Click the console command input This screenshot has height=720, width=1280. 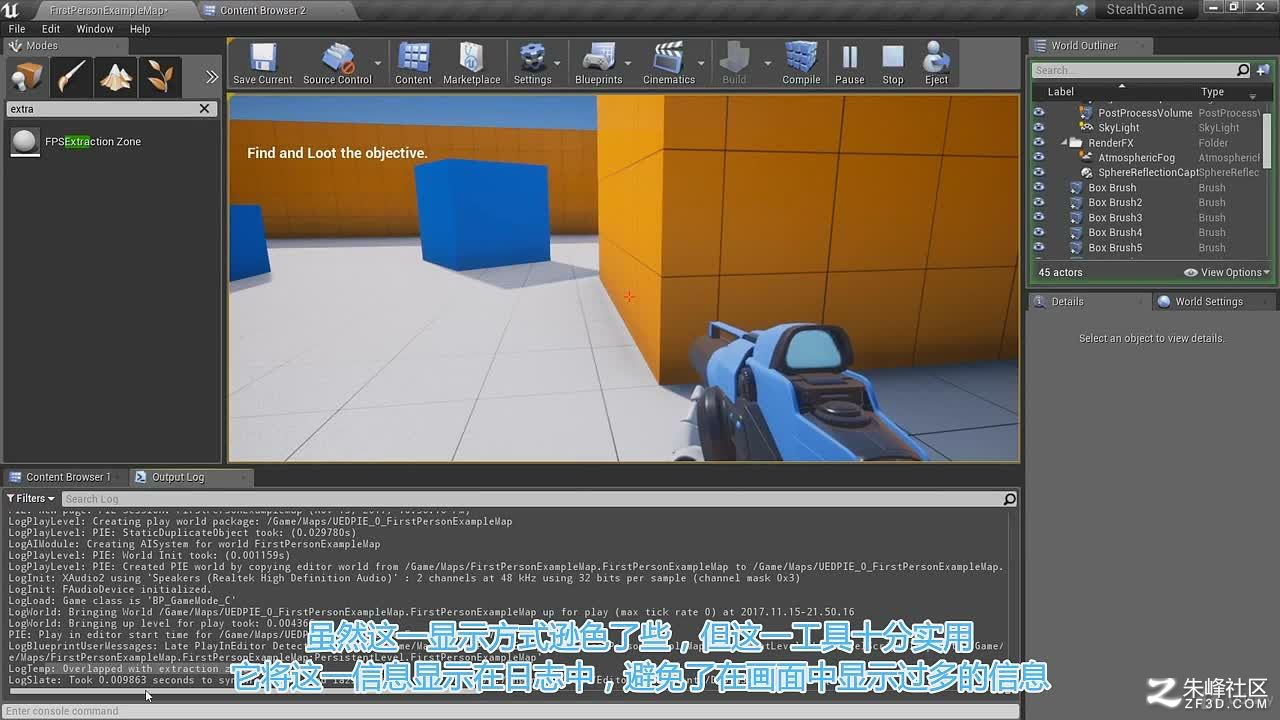pyautogui.click(x=510, y=711)
